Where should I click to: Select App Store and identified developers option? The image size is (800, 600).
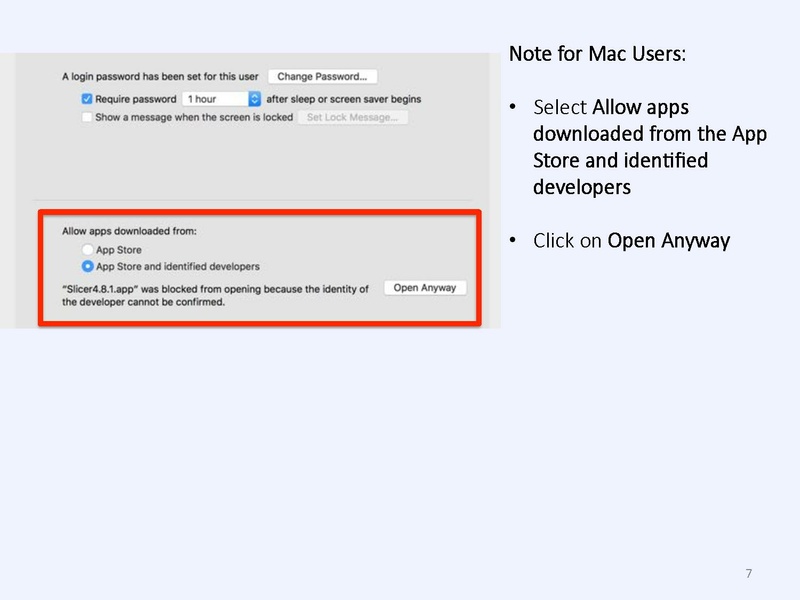coord(87,267)
